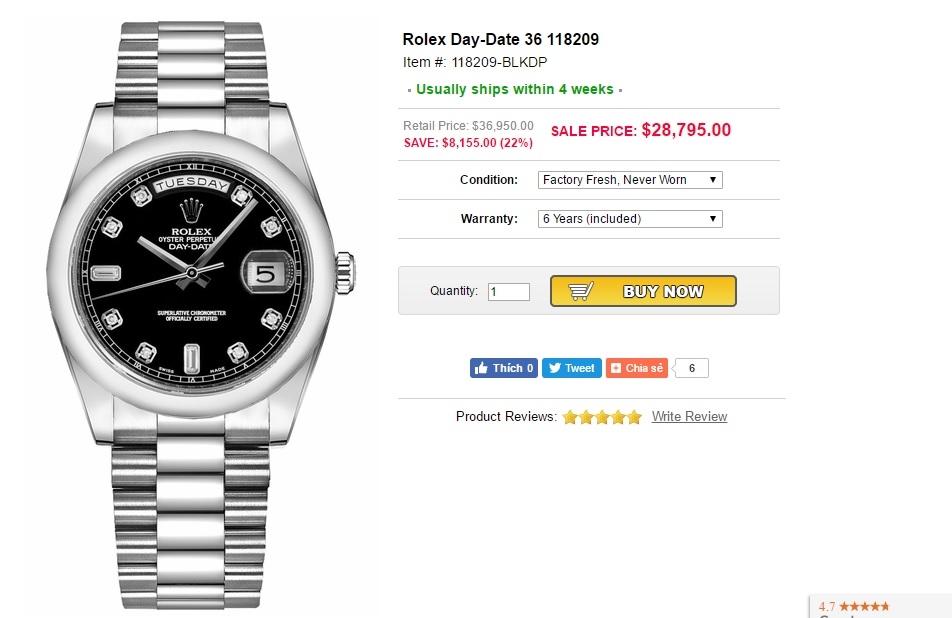
Task: Open the Condition dropdown
Action: pos(628,180)
